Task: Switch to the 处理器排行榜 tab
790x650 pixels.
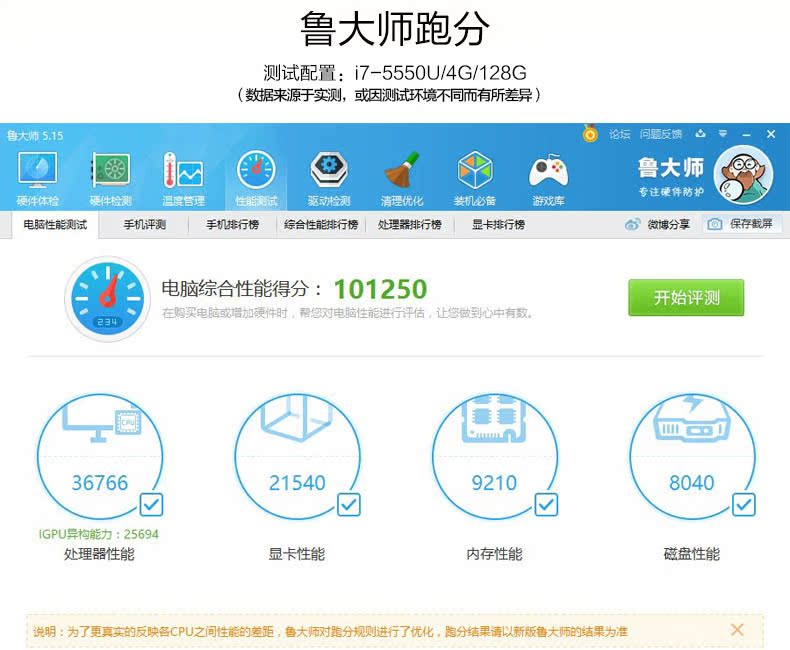Action: click(x=410, y=225)
